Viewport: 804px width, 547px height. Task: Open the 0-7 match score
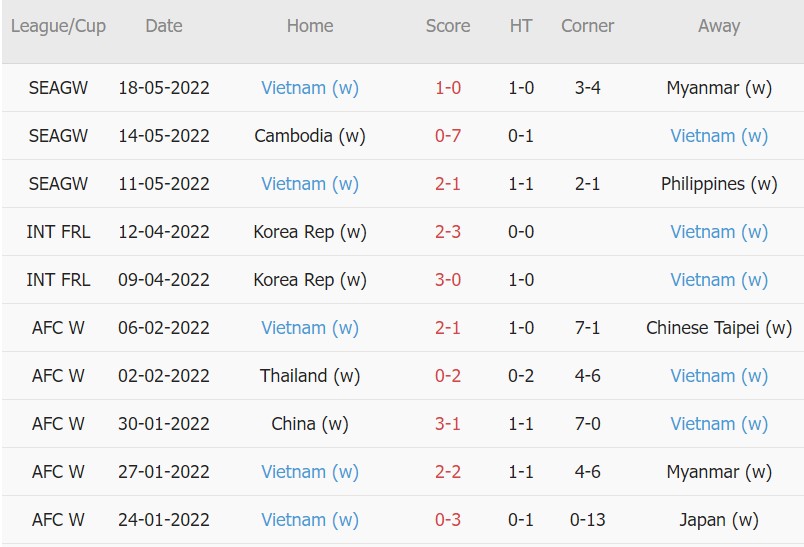coord(447,136)
